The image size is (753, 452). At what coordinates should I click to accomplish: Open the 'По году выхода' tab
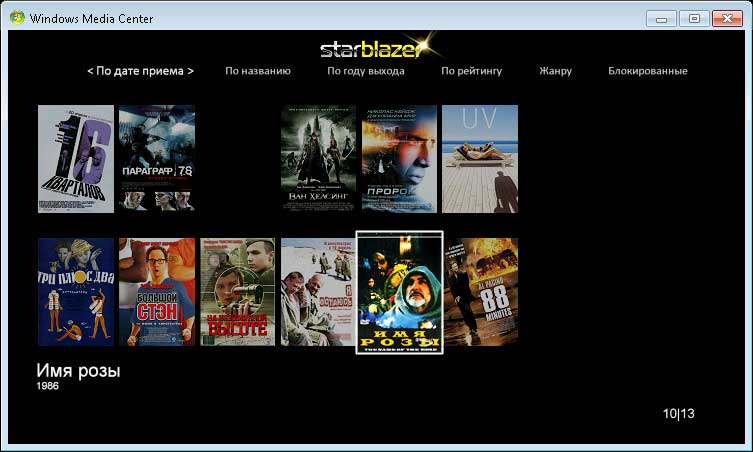[x=365, y=71]
